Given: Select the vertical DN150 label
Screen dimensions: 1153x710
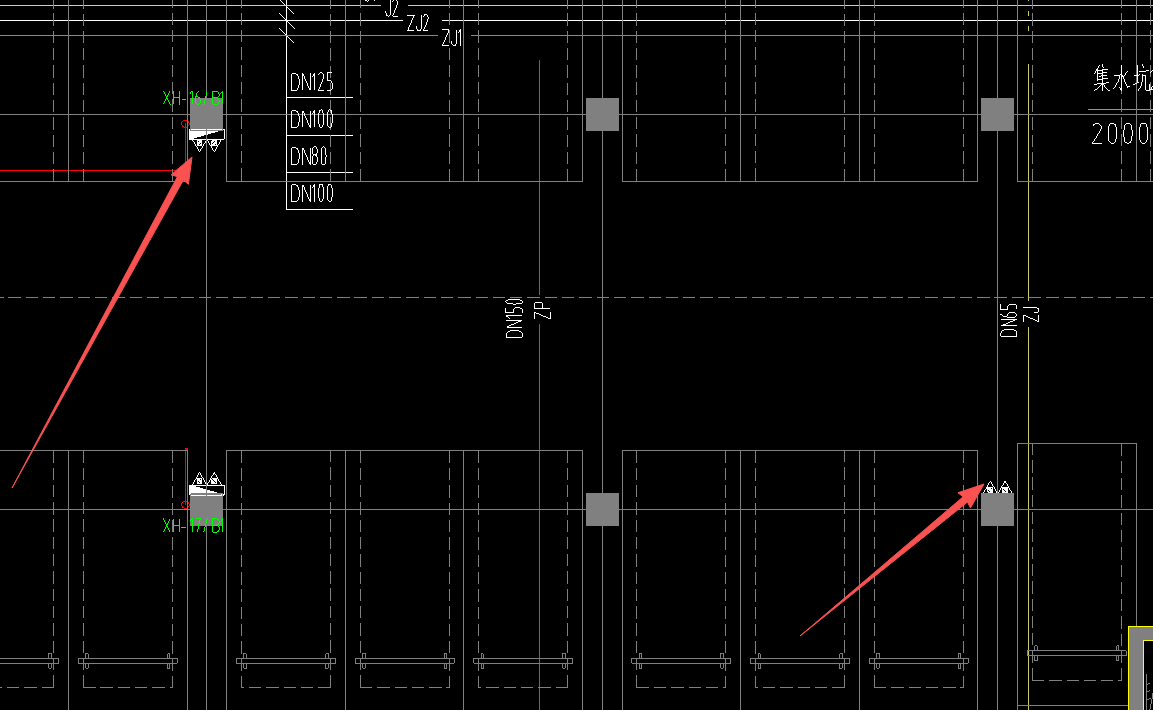Looking at the screenshot, I should pyautogui.click(x=514, y=318).
